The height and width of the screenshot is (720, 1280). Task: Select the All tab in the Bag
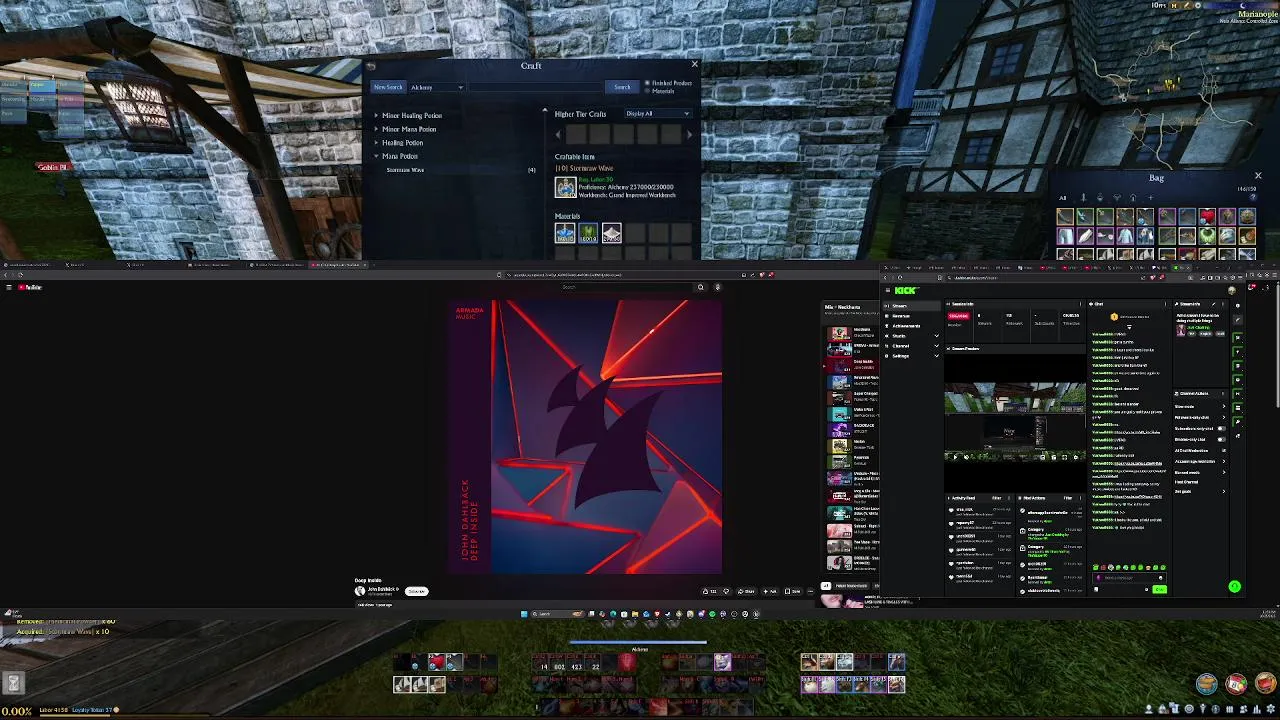1063,198
